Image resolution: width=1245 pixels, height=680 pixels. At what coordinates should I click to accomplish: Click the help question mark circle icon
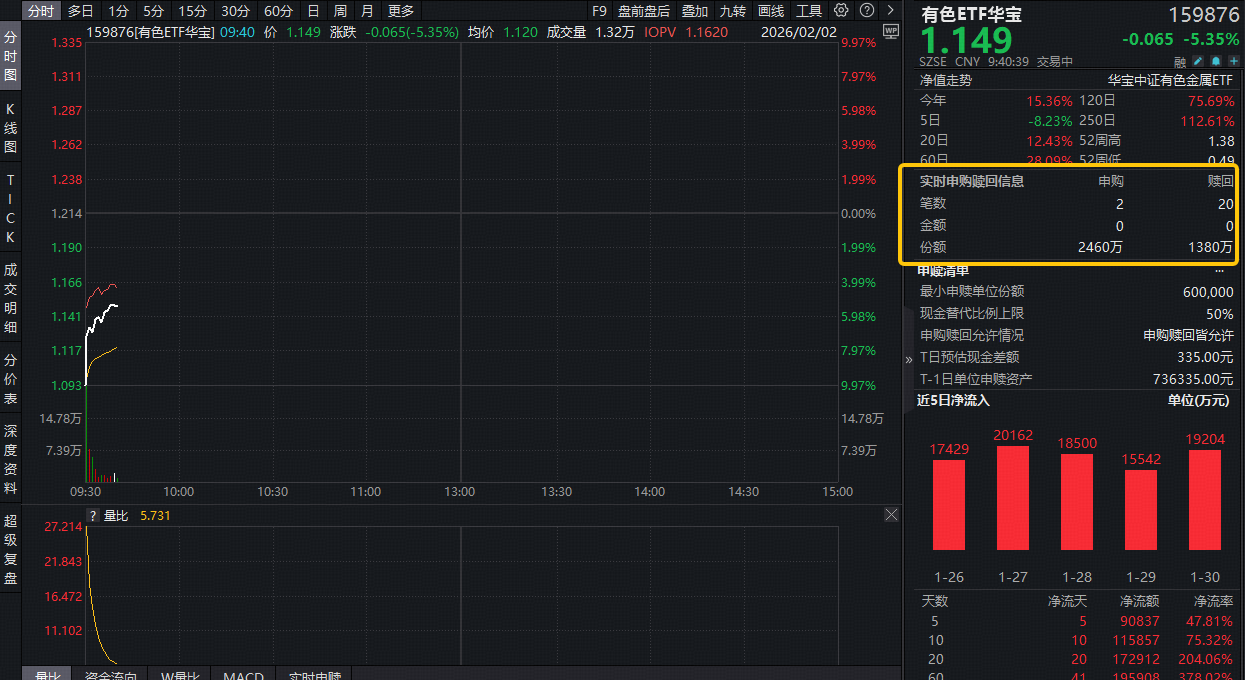click(x=866, y=11)
